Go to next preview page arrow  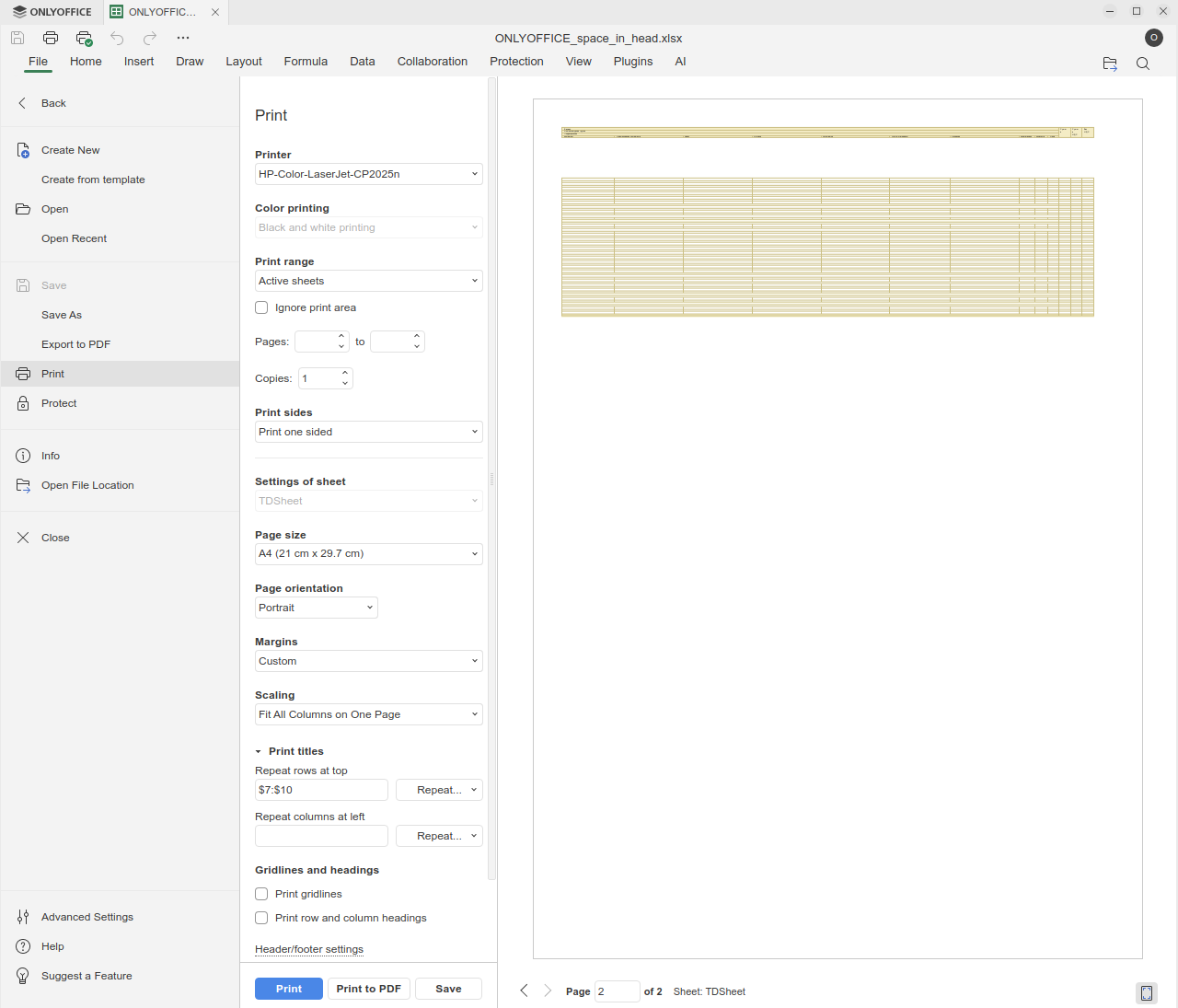coord(548,991)
